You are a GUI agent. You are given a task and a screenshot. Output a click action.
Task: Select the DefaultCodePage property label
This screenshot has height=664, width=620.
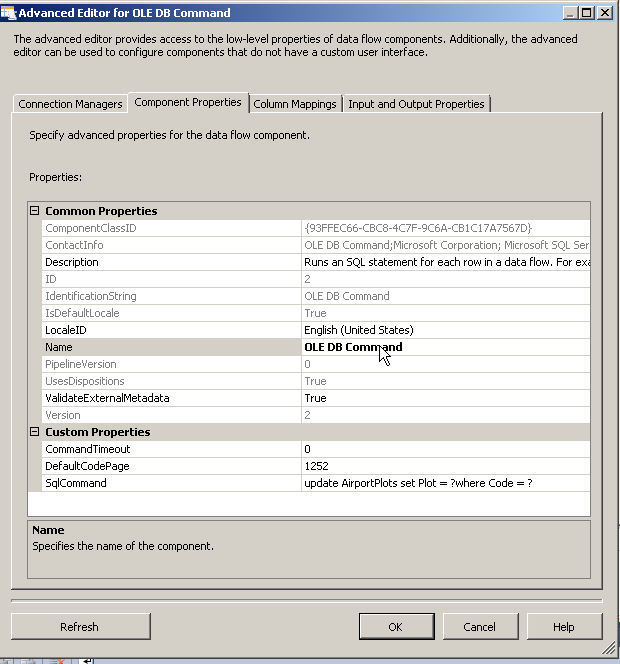[x=87, y=466]
